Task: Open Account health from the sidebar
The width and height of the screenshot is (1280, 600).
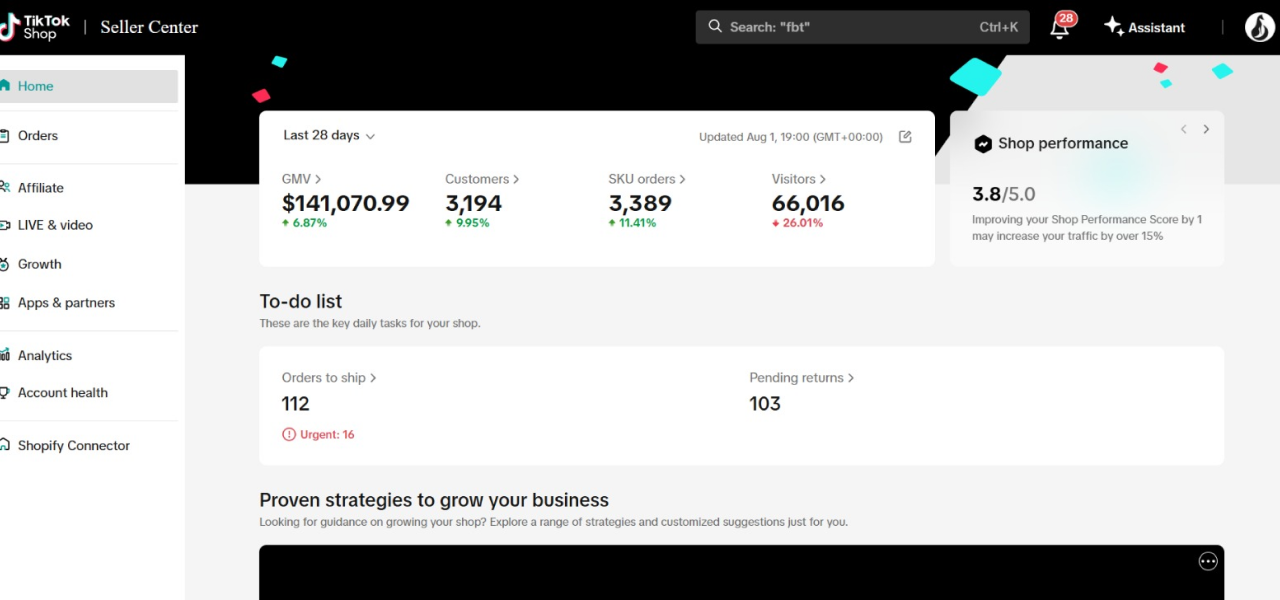Action: (62, 392)
